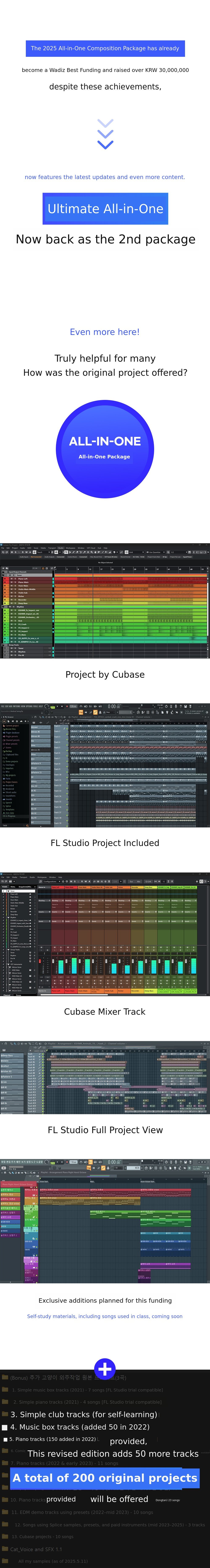Click the '2025 All-in-One Composition Package' banner
Viewport: 210px width, 1568px height.
105,48
